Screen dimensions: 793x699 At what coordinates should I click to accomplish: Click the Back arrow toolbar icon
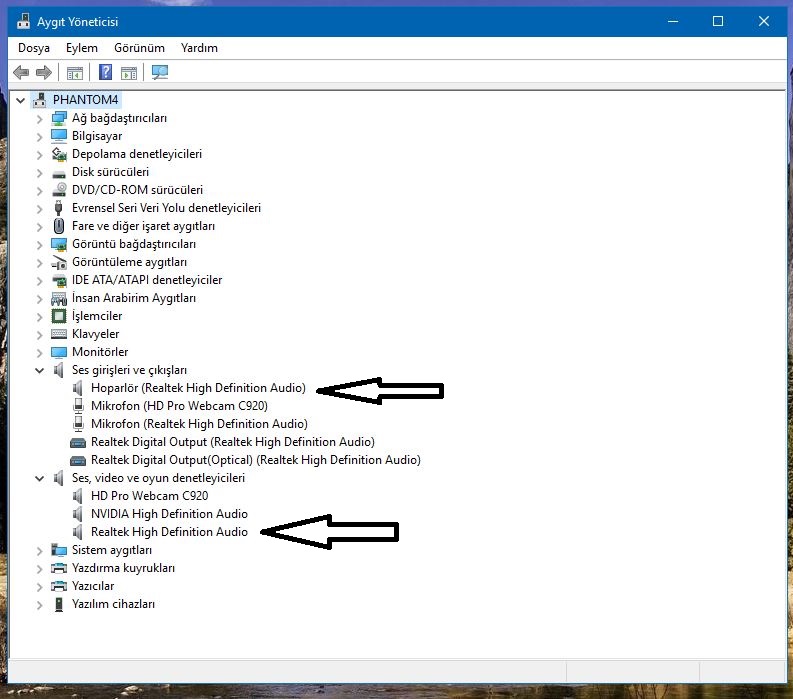pos(21,72)
